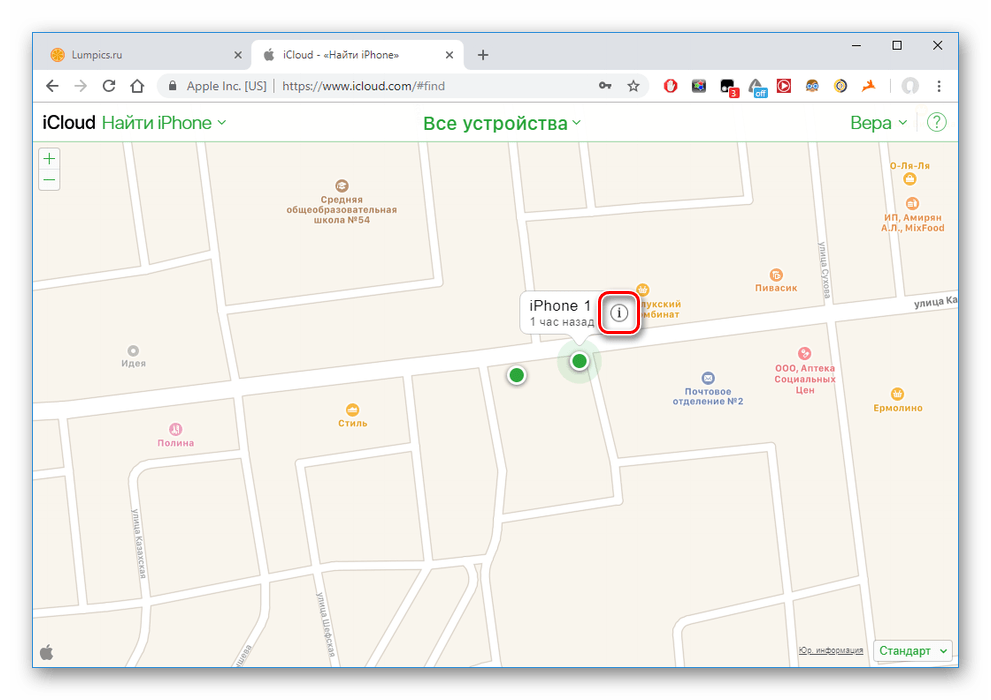Screen dimensions: 991x700
Task: Click the Идея place marker
Action: point(133,351)
